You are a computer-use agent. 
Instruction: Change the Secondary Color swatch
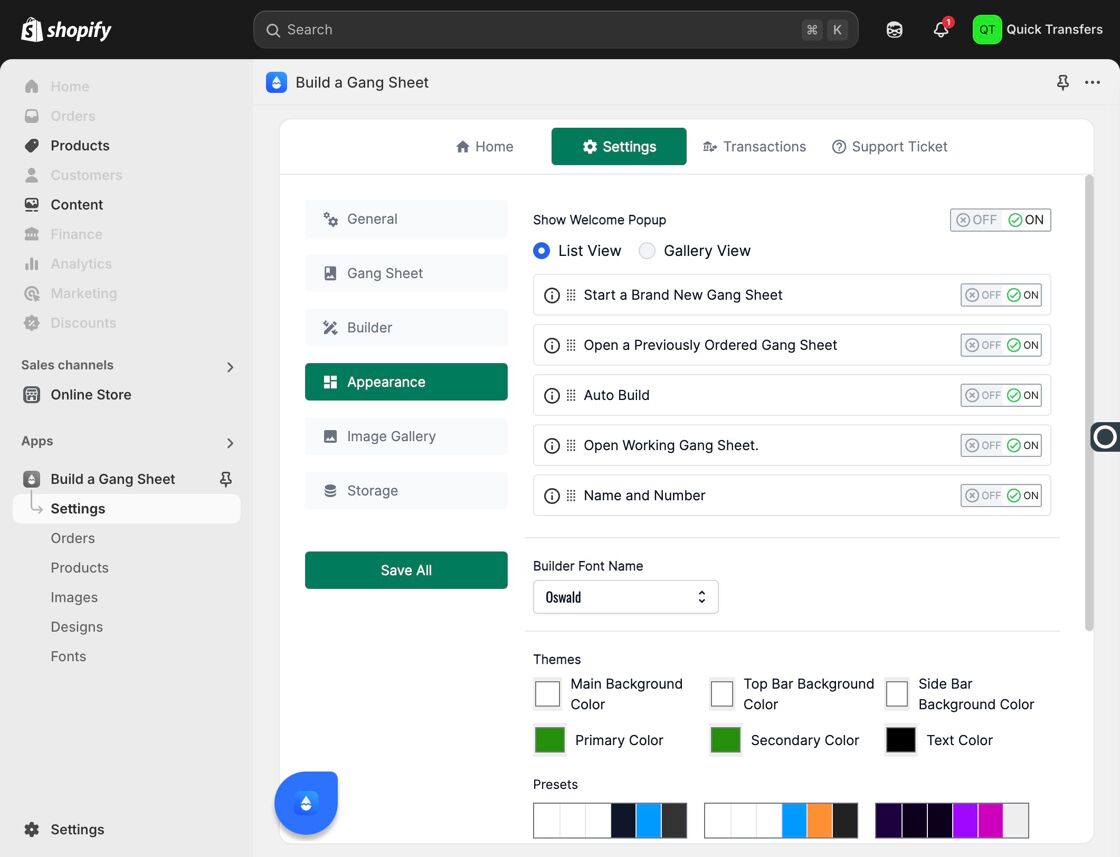pos(725,740)
